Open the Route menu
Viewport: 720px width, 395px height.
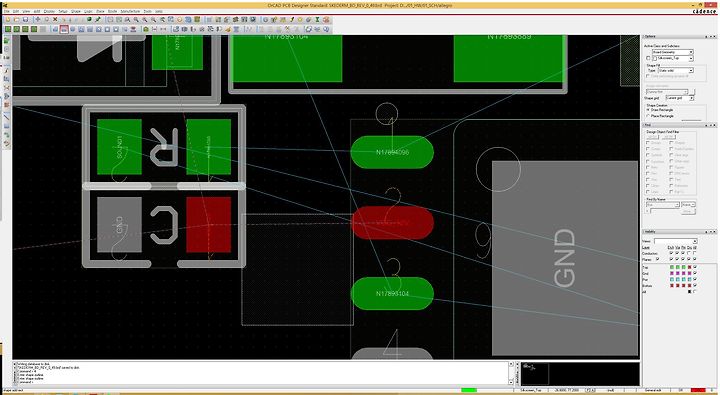coord(112,11)
